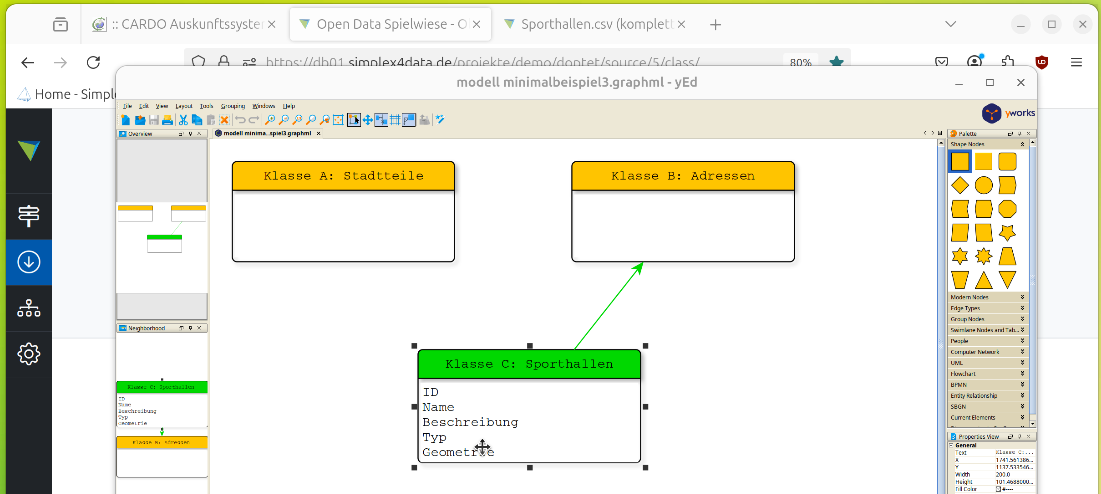Click the New document icon in yEd toolbar
This screenshot has height=494, width=1101.
[125, 120]
